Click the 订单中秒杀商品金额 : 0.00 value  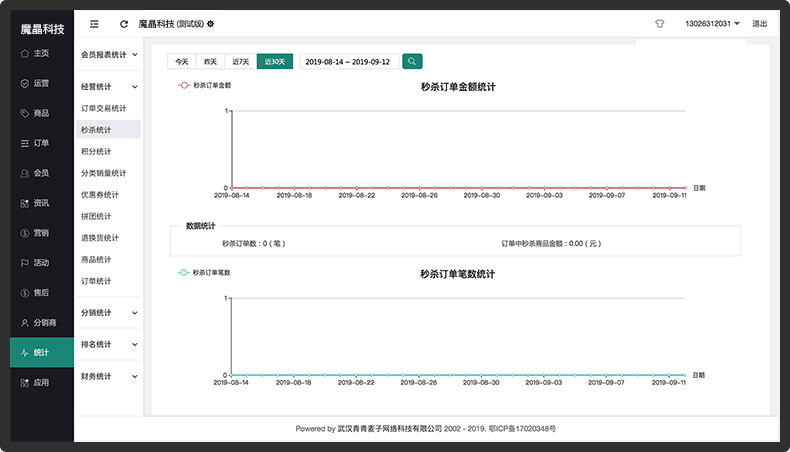[x=551, y=243]
